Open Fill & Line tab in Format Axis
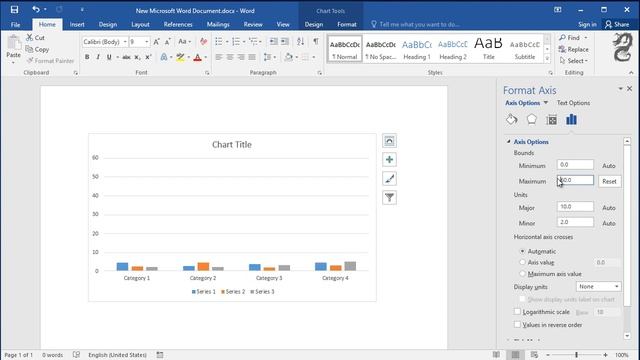 tap(511, 120)
